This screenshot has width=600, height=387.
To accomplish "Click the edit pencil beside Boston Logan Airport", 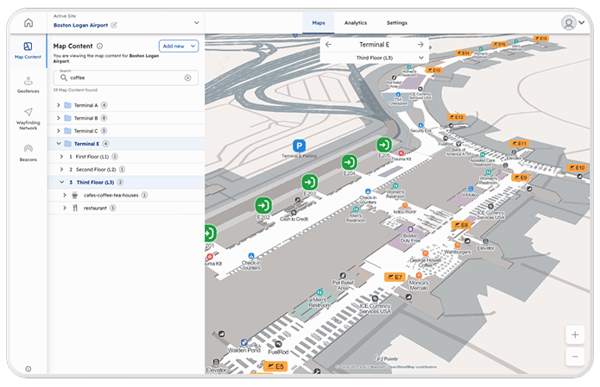I will click(114, 25).
